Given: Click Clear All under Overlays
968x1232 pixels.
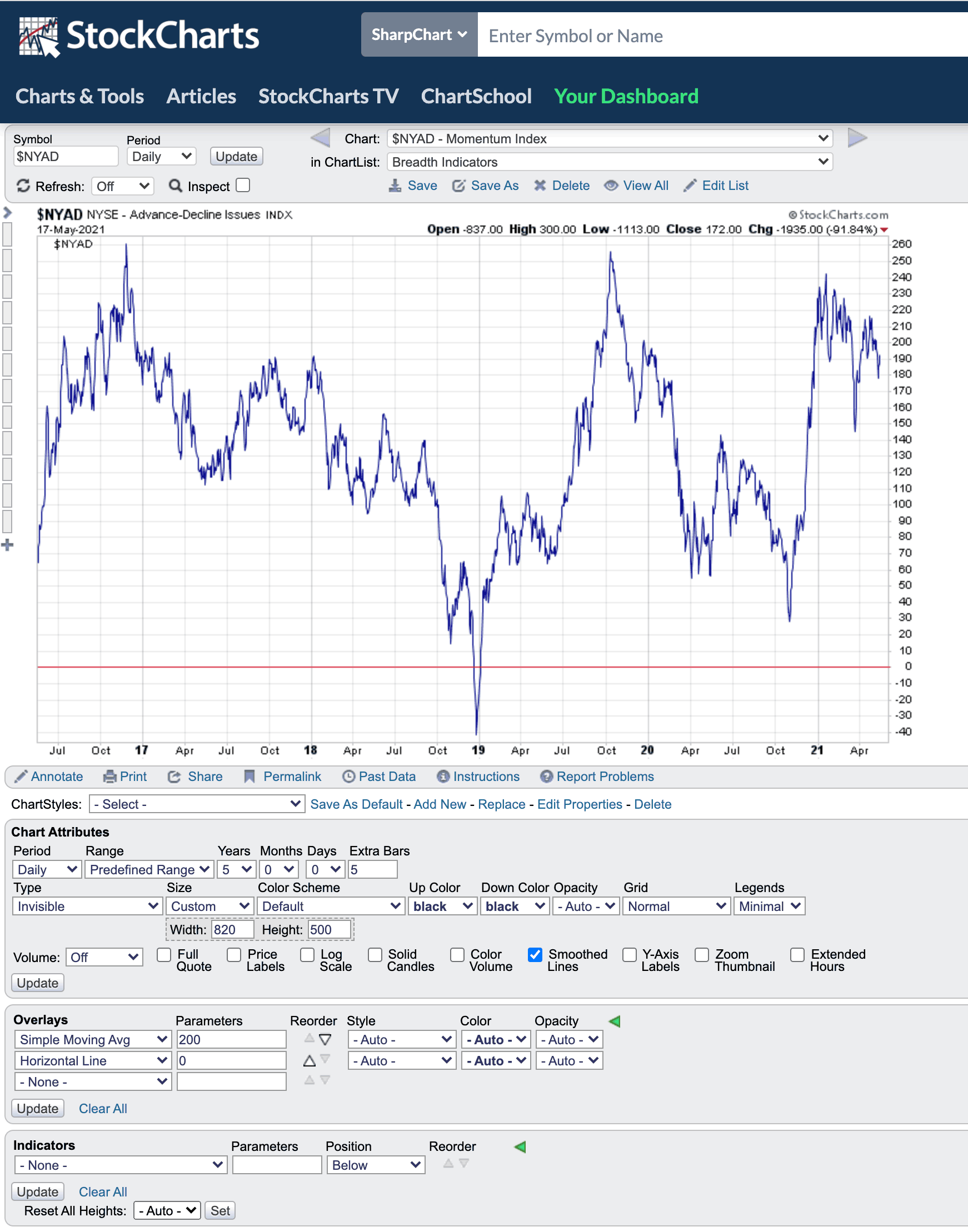Looking at the screenshot, I should (103, 1109).
